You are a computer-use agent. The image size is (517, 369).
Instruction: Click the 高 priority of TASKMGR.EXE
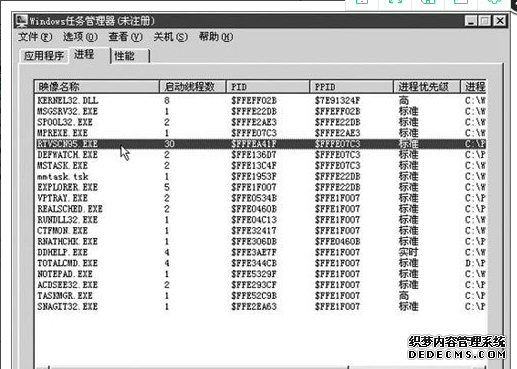404,296
